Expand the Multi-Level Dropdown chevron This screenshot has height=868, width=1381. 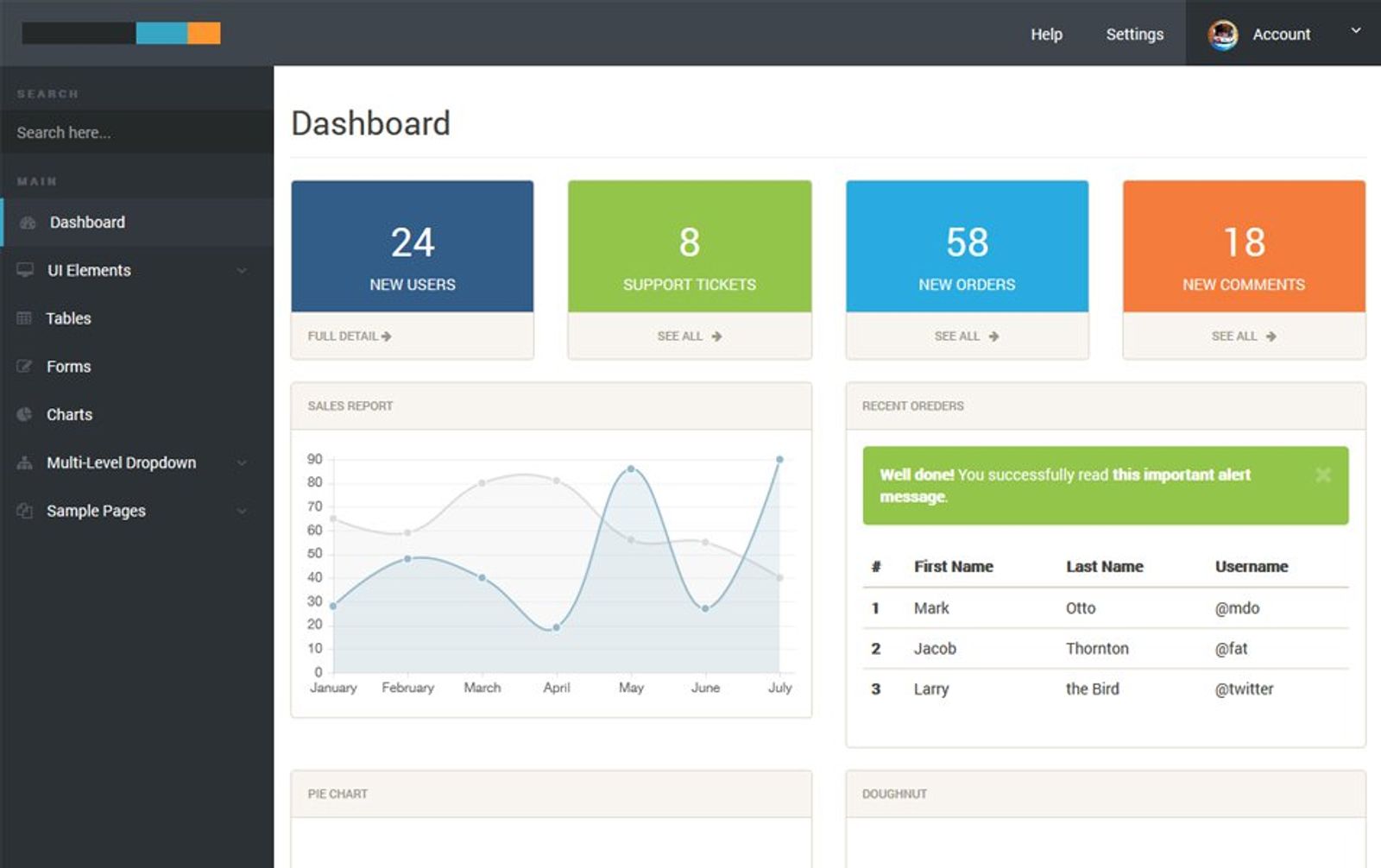242,462
